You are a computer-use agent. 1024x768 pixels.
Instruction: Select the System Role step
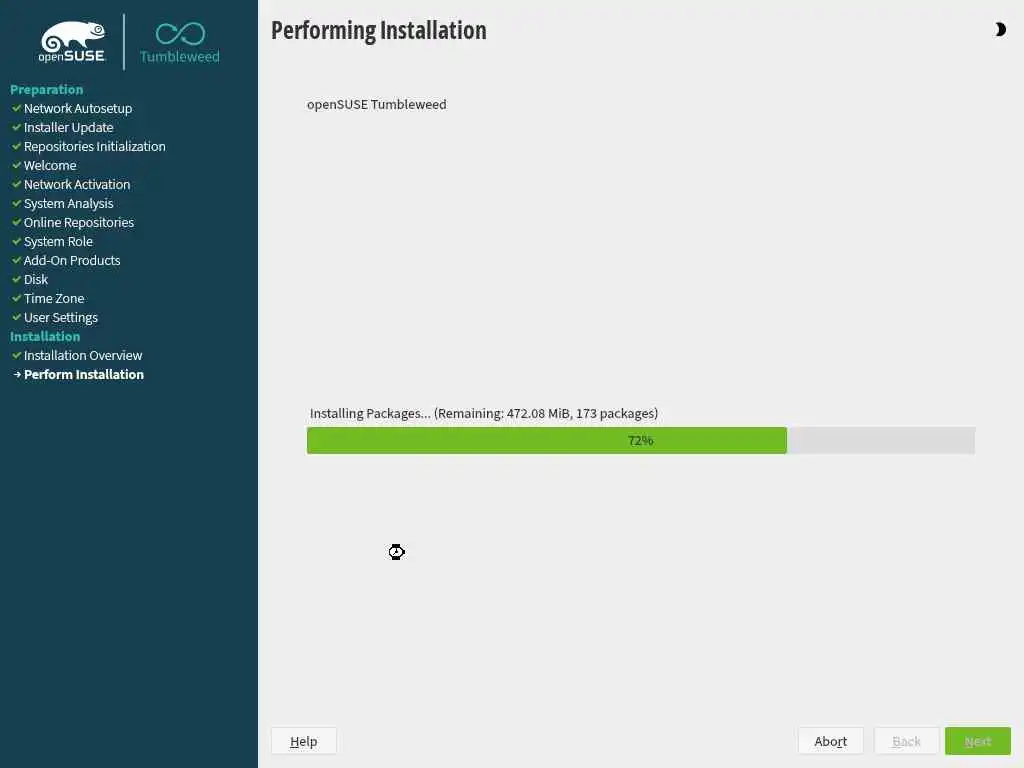click(58, 242)
